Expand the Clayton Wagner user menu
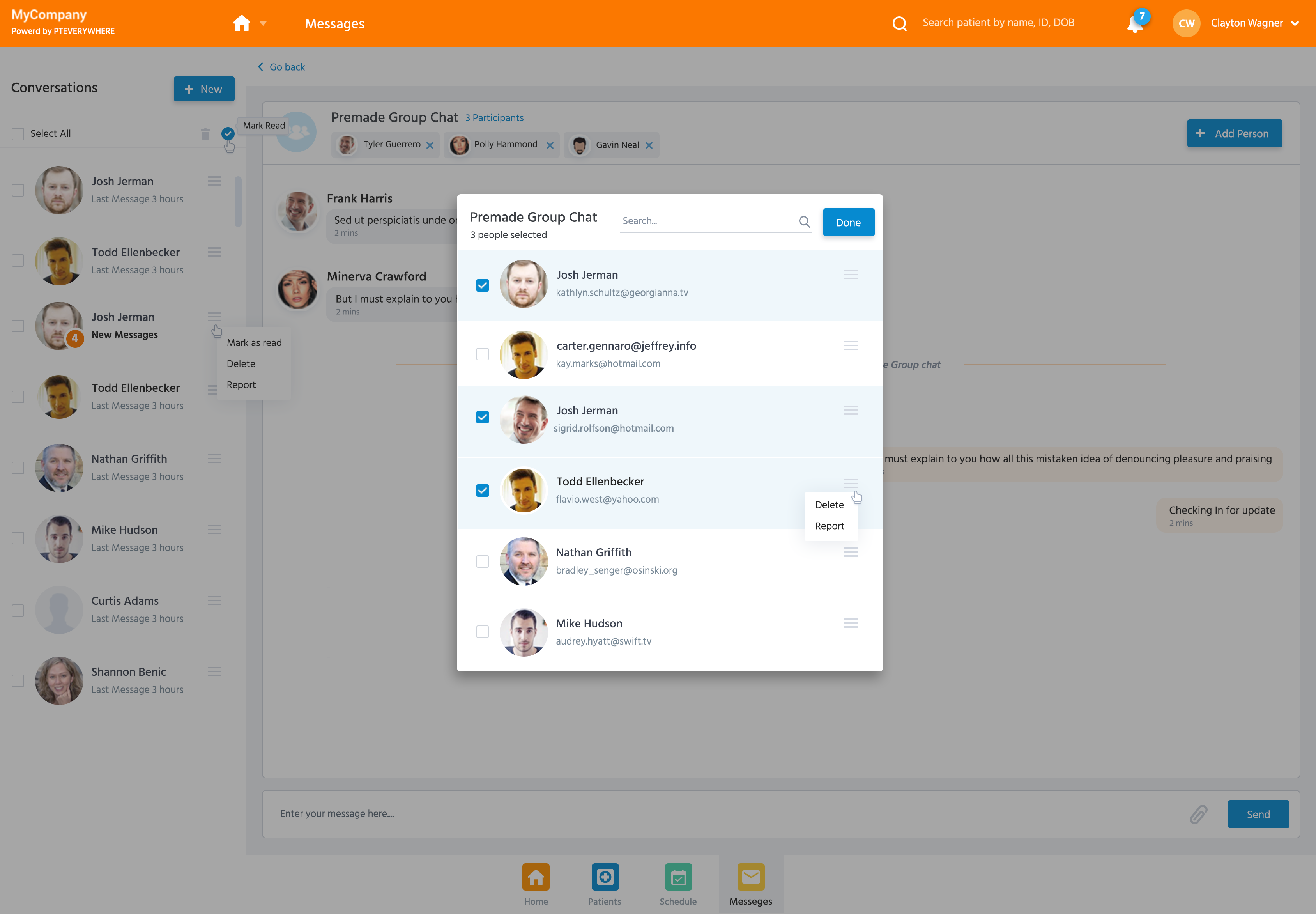Screen dimensions: 1316x914 (1295, 23)
